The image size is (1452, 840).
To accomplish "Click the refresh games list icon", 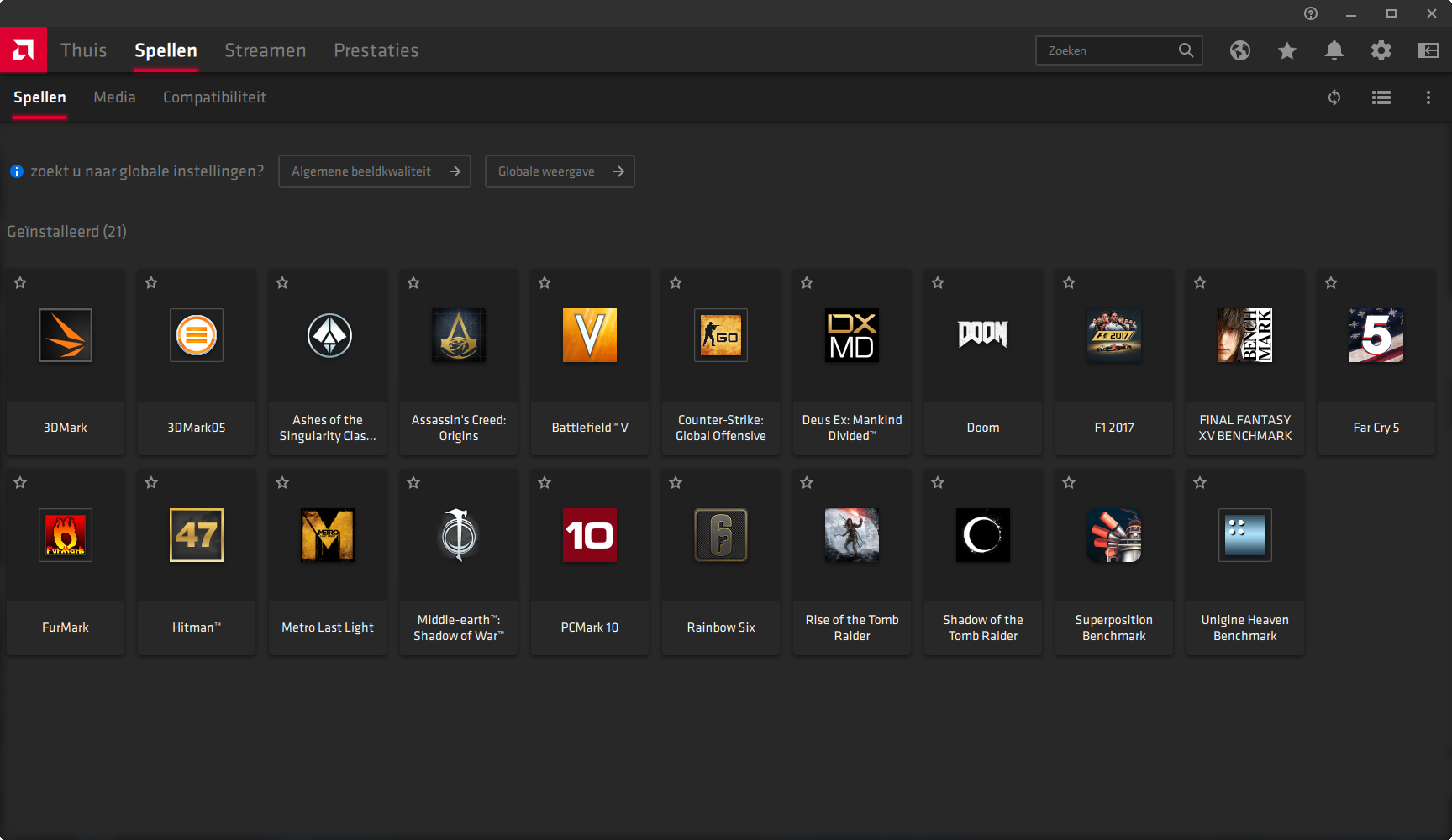I will [1334, 97].
